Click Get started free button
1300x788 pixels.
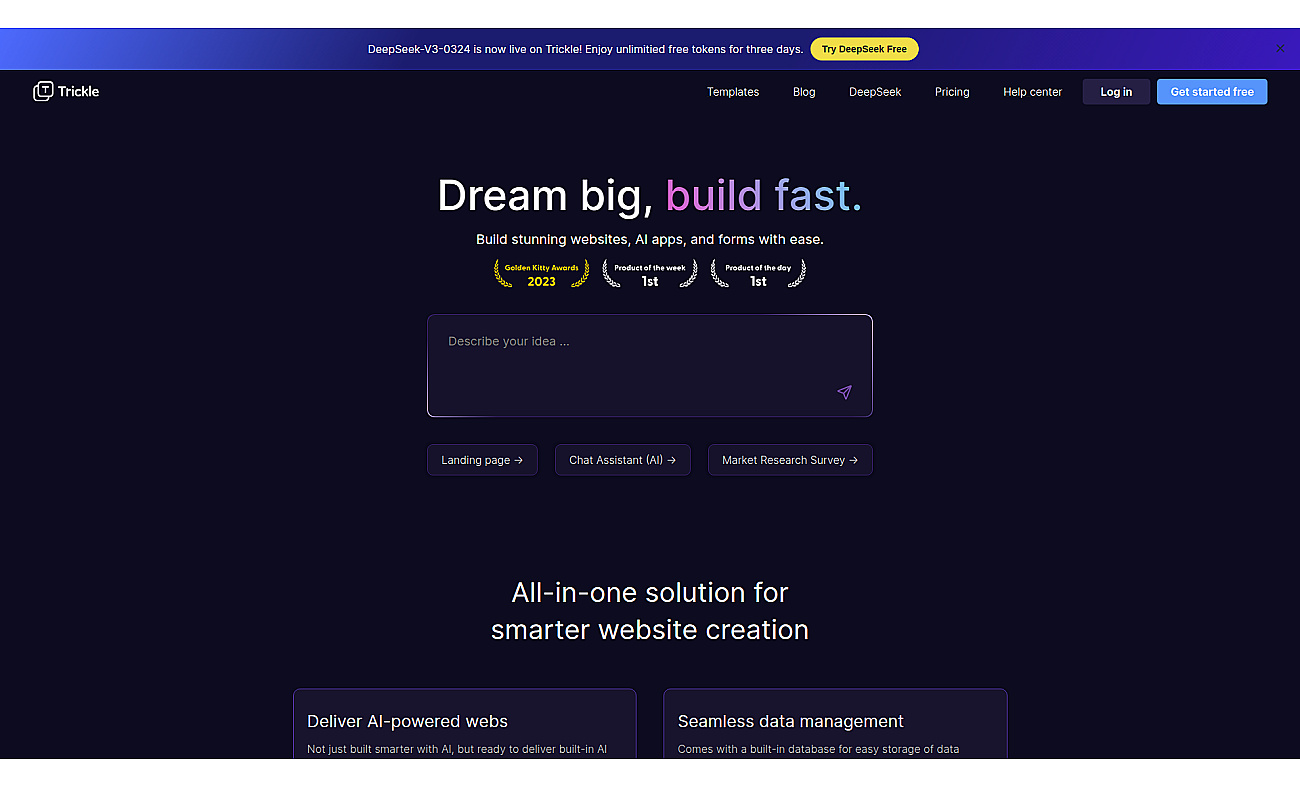point(1212,92)
